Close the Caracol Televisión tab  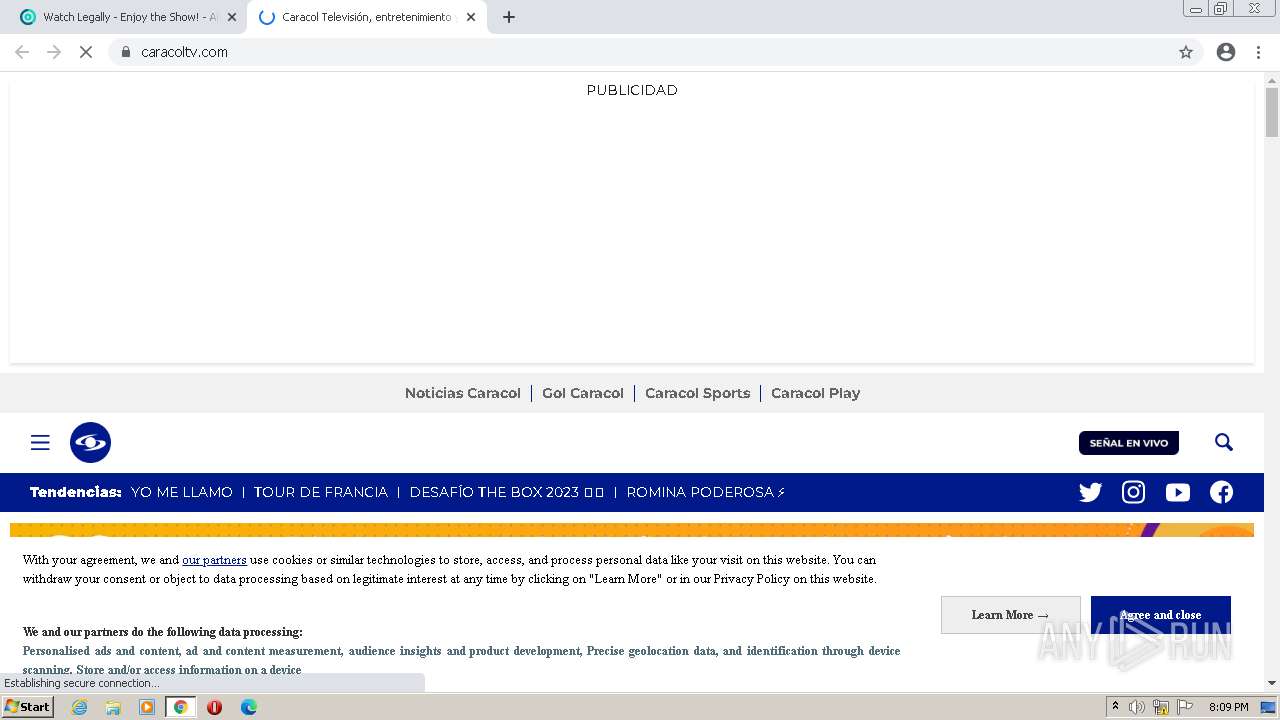[471, 17]
